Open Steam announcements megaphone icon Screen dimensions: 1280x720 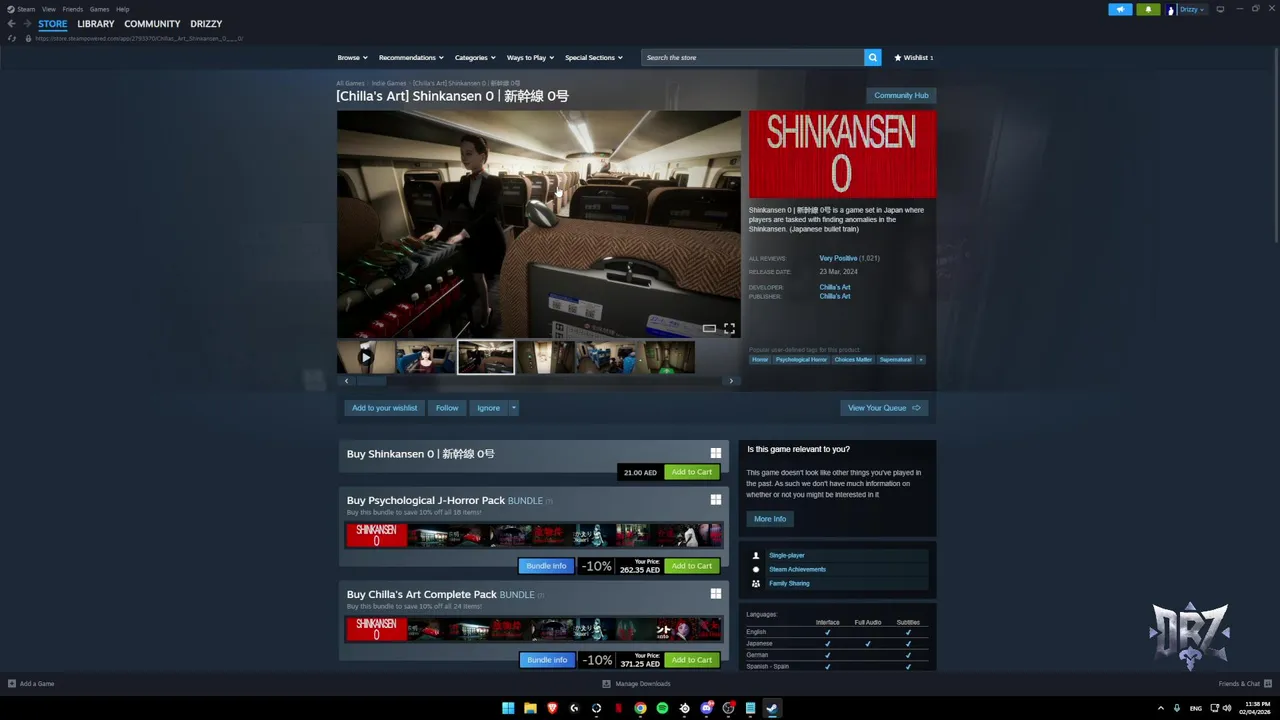pyautogui.click(x=1120, y=9)
